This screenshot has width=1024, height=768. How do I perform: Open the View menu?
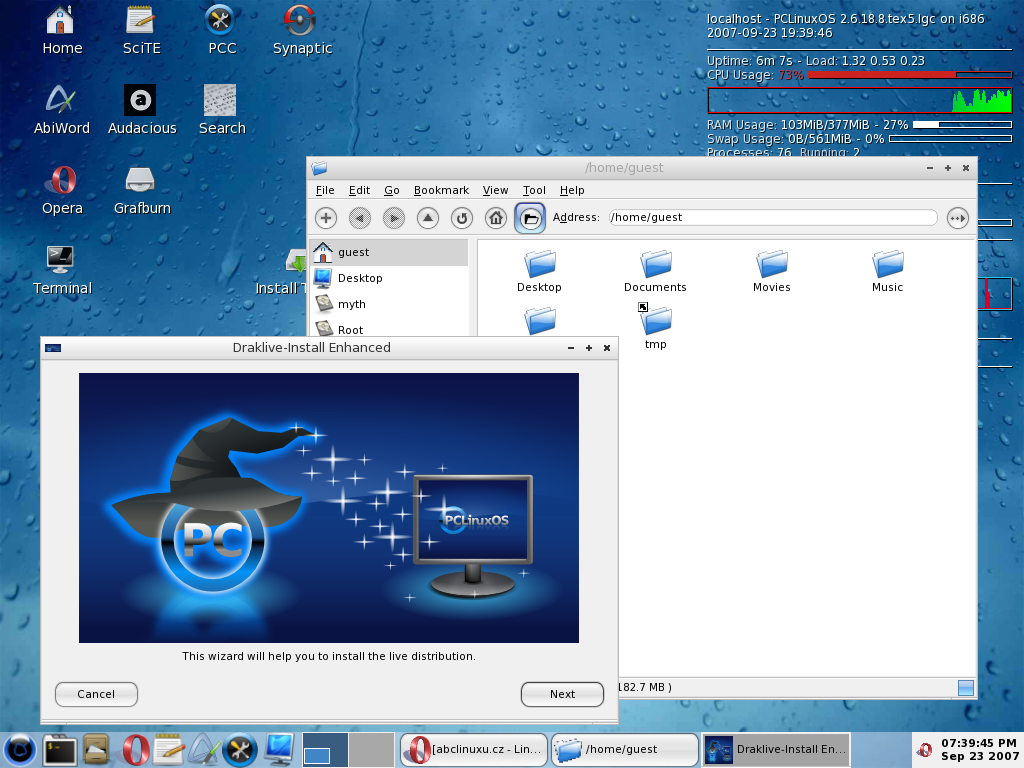[x=495, y=190]
